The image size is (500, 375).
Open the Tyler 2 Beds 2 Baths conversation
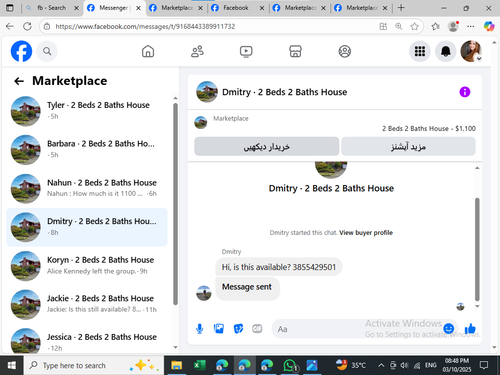tap(87, 111)
